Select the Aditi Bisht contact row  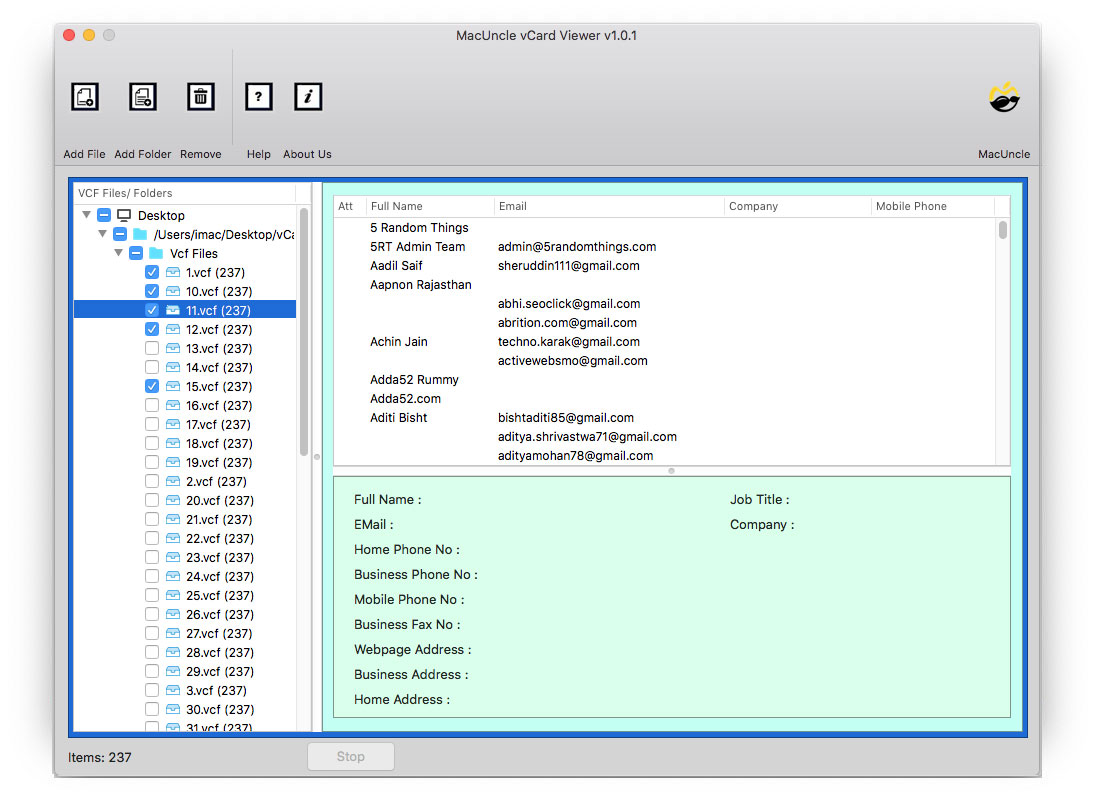click(x=399, y=418)
